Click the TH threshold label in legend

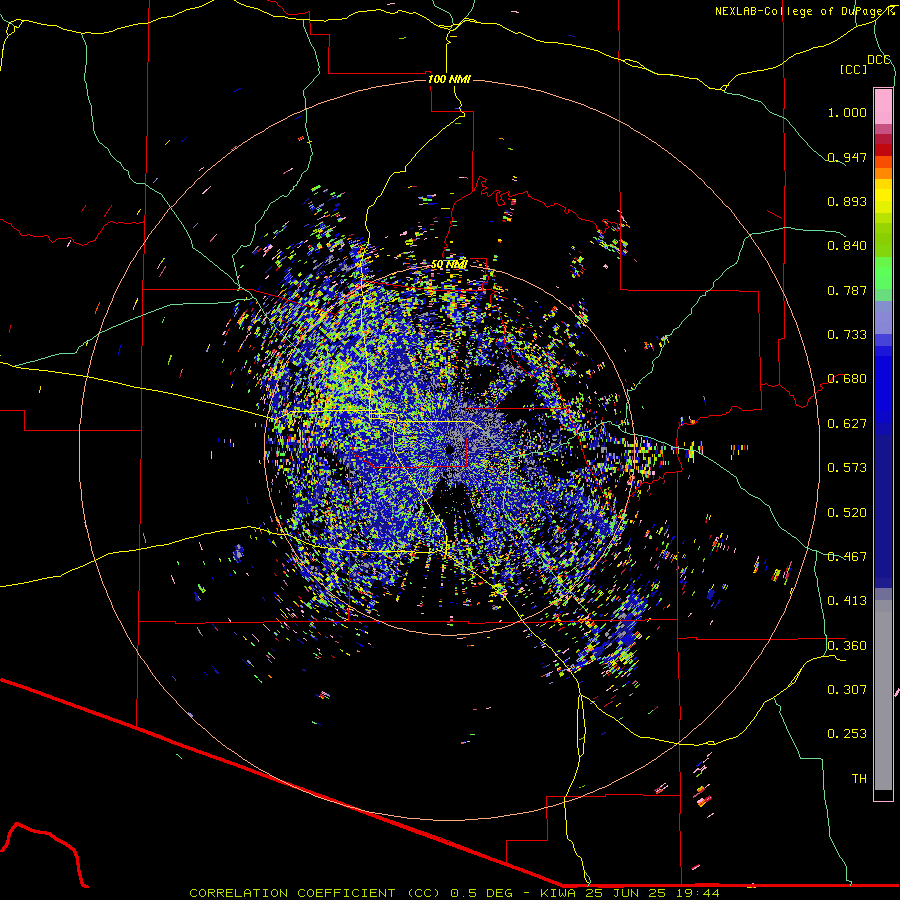pyautogui.click(x=859, y=778)
